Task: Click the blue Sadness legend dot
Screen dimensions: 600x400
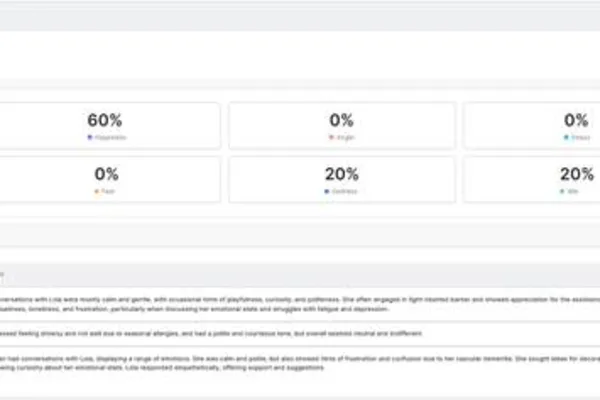Action: 327,191
